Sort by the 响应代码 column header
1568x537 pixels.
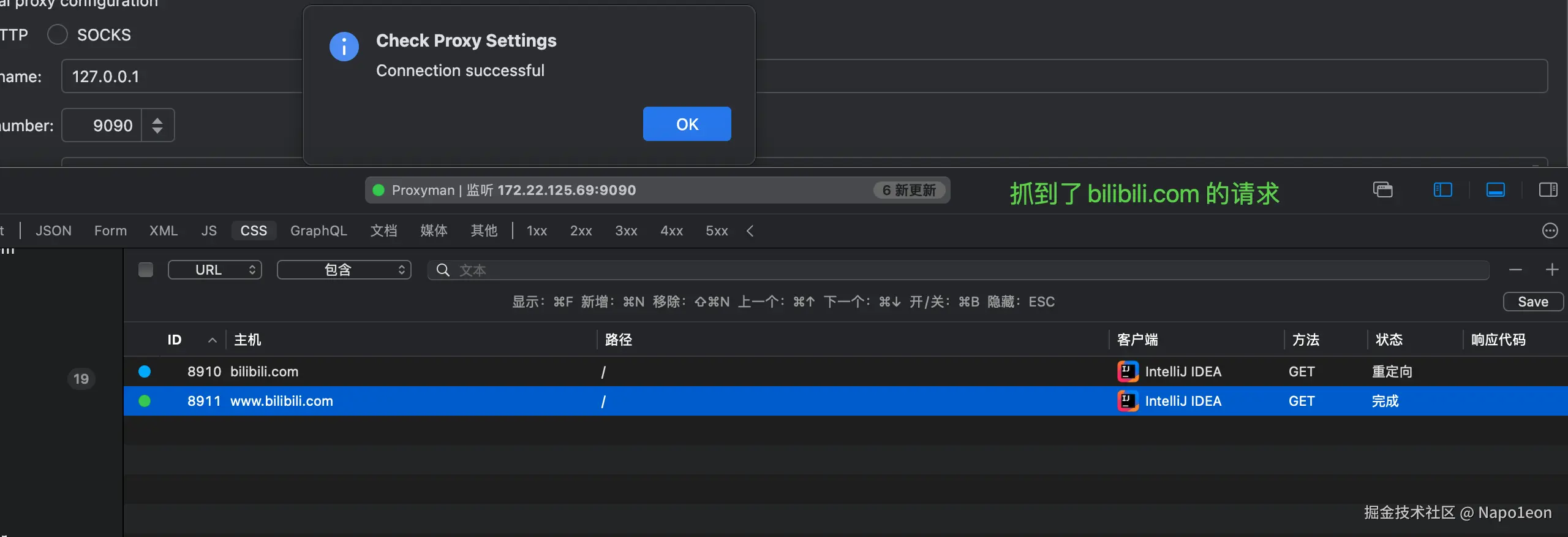(x=1498, y=340)
